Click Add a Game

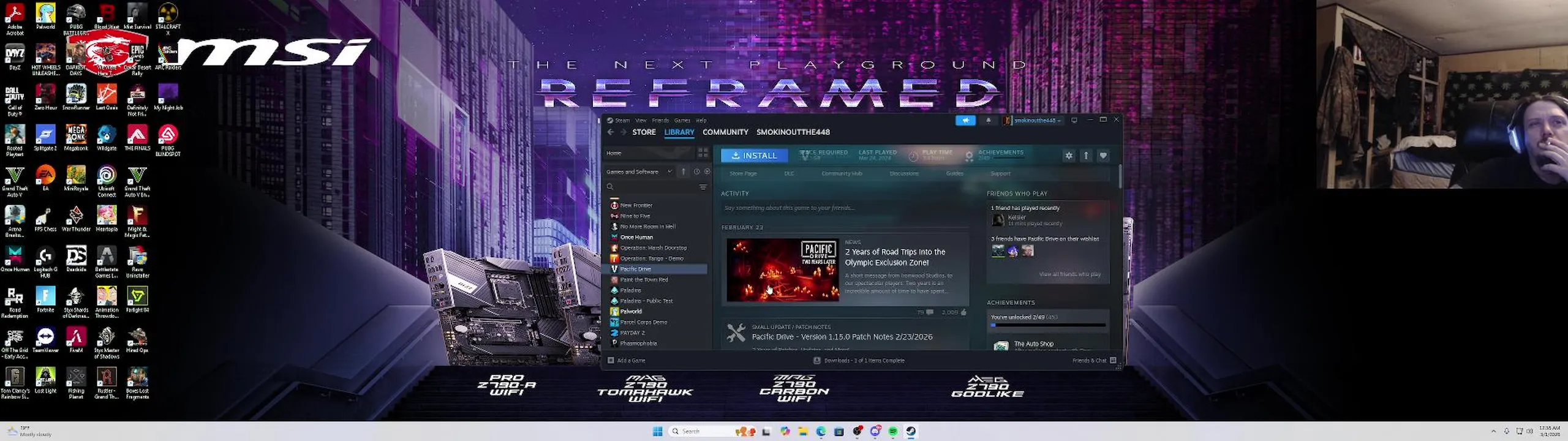[626, 361]
